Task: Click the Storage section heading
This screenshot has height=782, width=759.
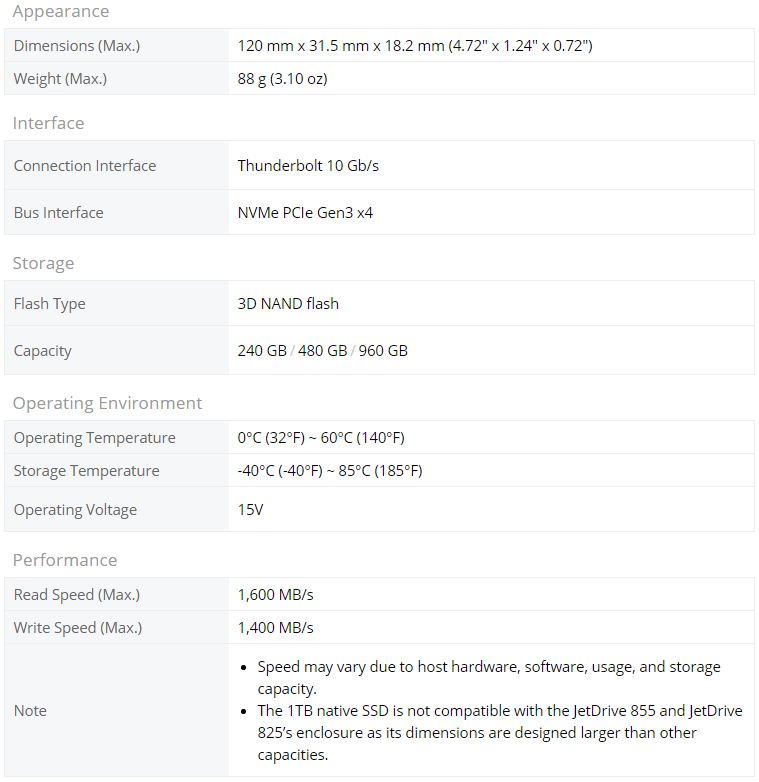Action: point(43,263)
